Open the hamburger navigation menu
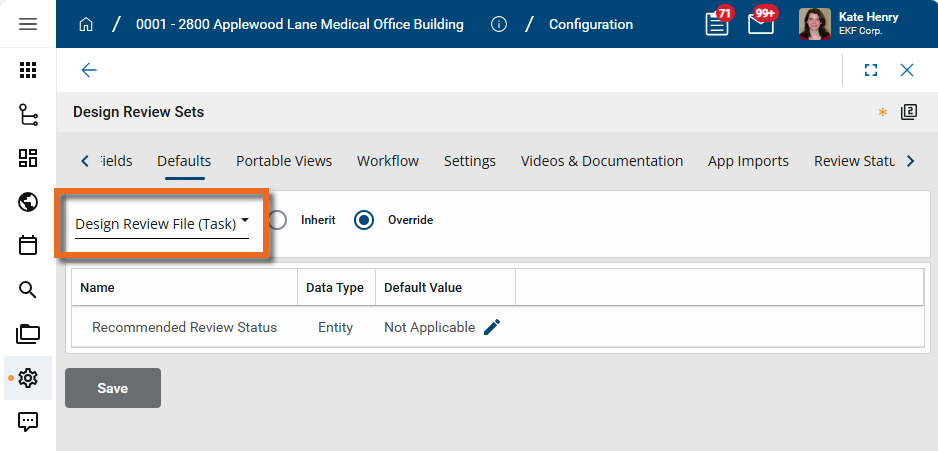Viewport: 938px width, 451px height. click(x=28, y=24)
